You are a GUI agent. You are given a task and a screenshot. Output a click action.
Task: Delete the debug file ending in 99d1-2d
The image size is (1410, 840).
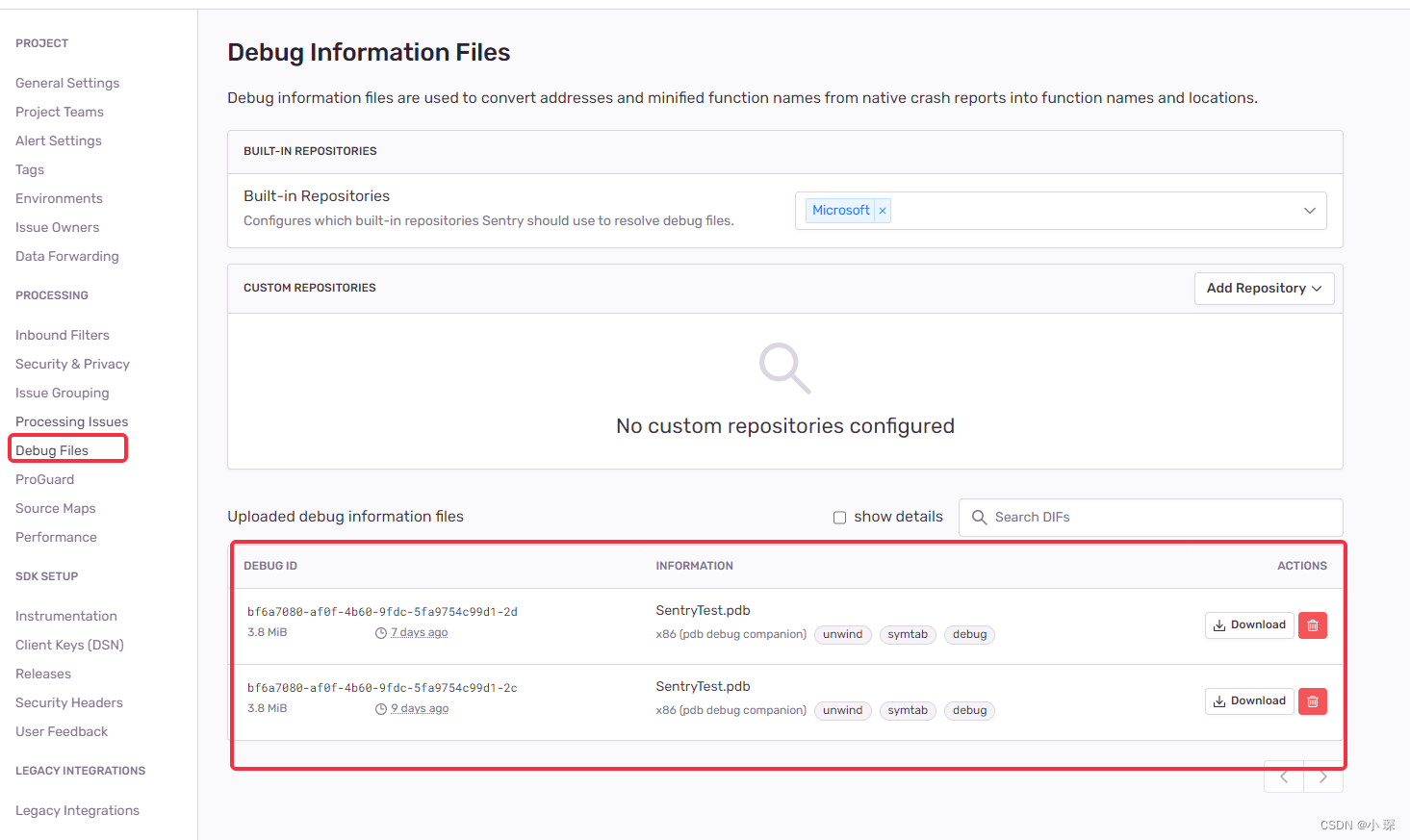tap(1313, 625)
